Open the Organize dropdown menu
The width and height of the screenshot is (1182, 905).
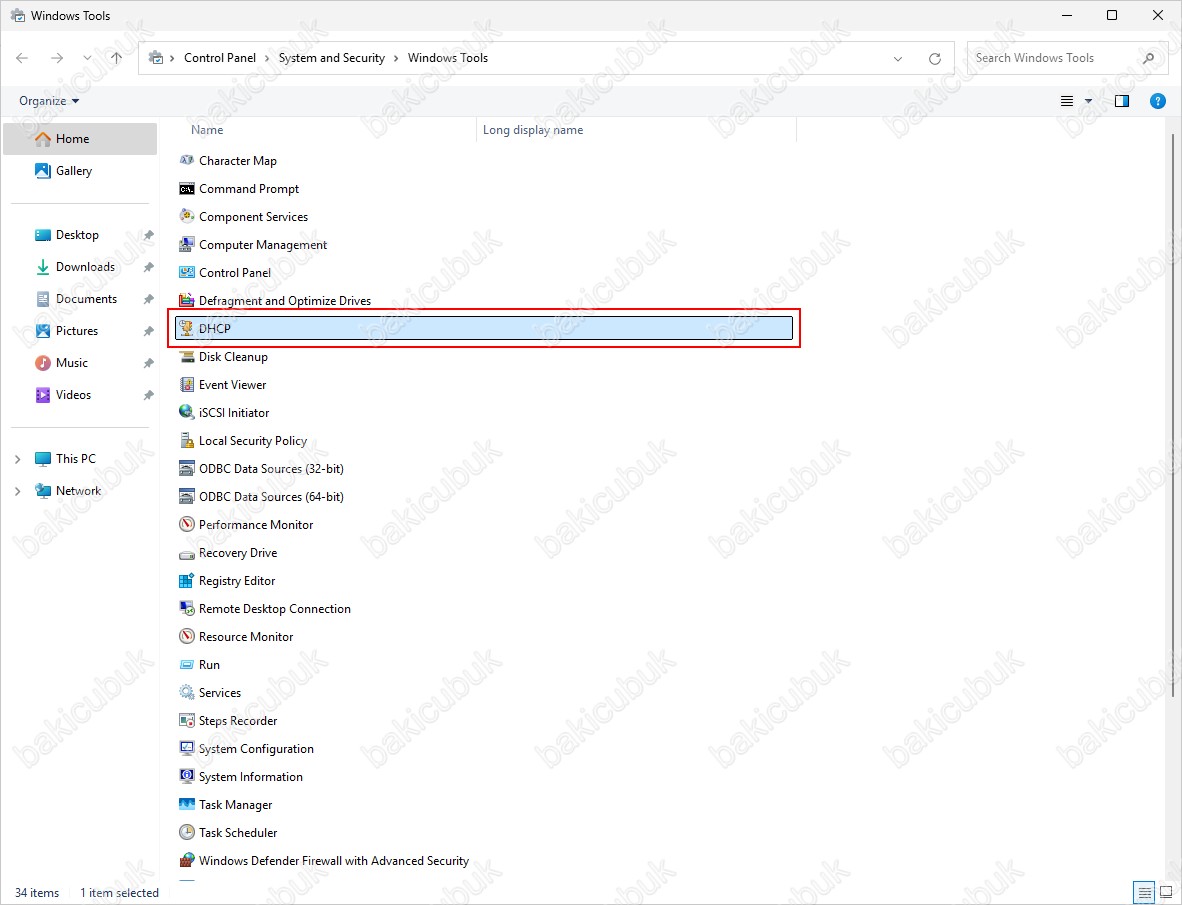(49, 101)
